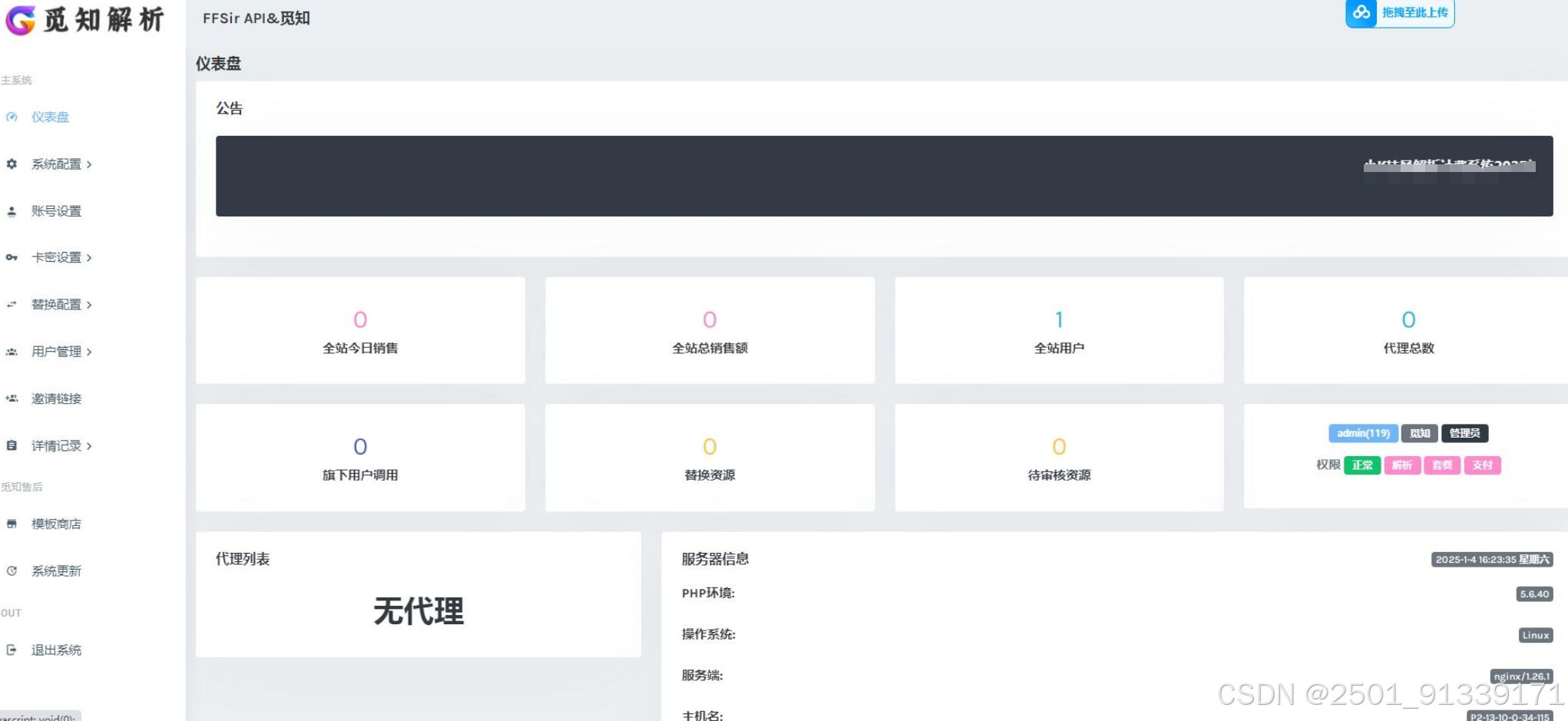Click the 套餐 colored badge
1568x721 pixels.
pyautogui.click(x=1442, y=465)
